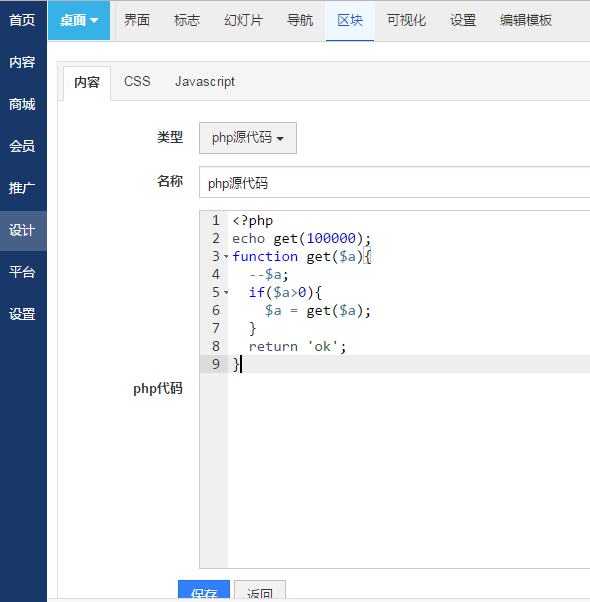This screenshot has height=602, width=590.
Task: Switch to the CSS panel tab
Action: point(137,82)
